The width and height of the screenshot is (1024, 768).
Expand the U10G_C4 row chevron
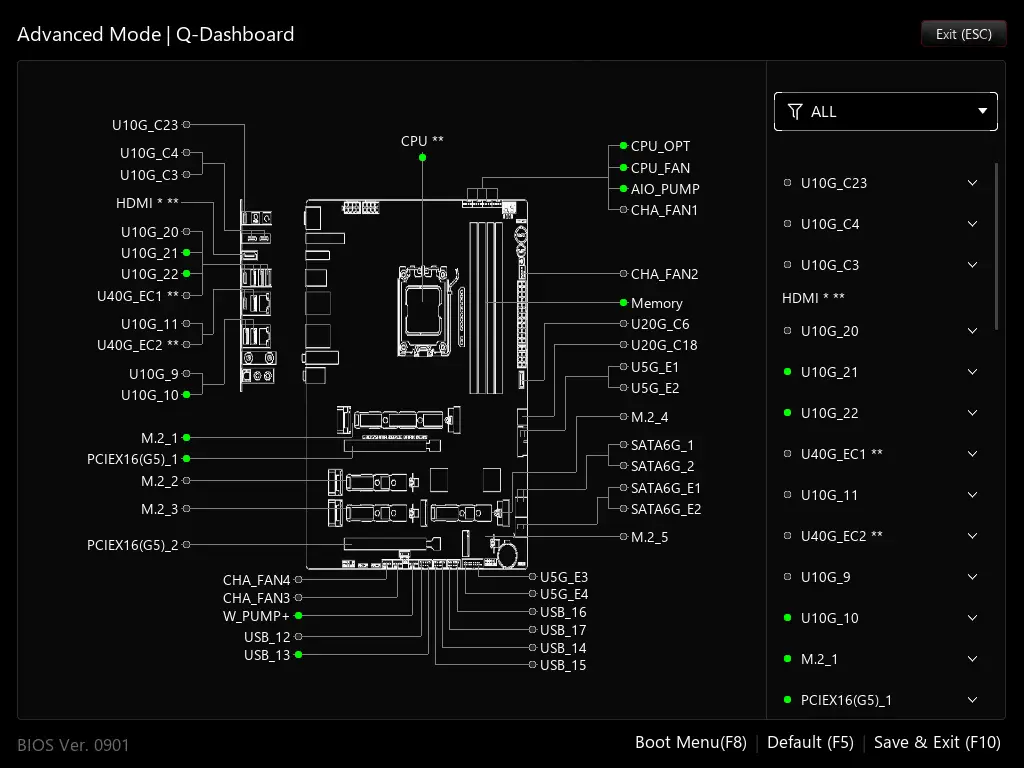[972, 224]
